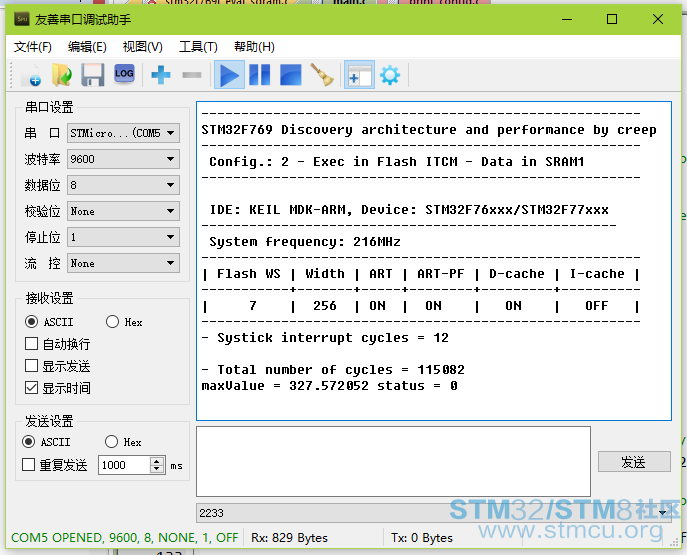Pause reception with the pause icon
687x555 pixels.
[x=259, y=75]
